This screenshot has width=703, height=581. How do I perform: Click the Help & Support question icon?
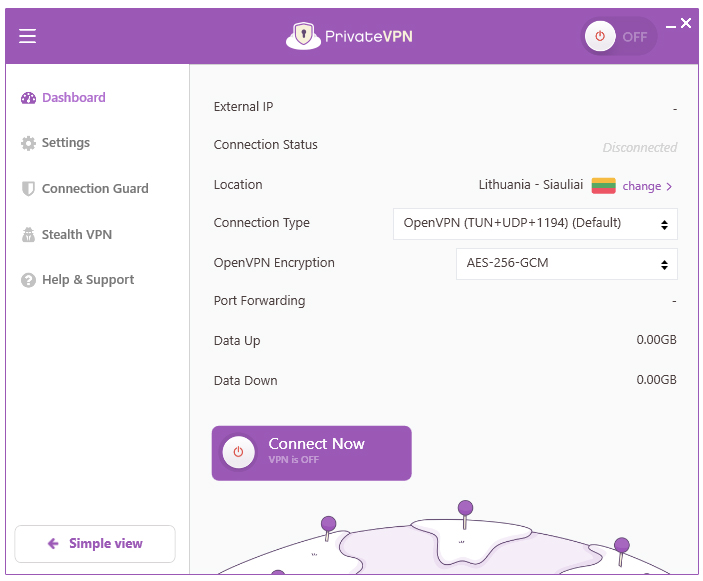pyautogui.click(x=28, y=281)
